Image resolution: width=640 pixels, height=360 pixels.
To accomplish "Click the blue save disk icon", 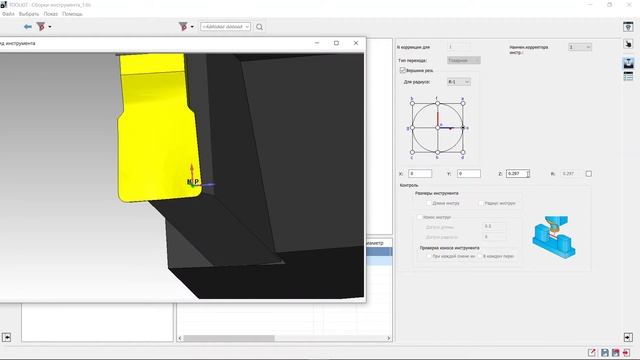I will pos(605,353).
